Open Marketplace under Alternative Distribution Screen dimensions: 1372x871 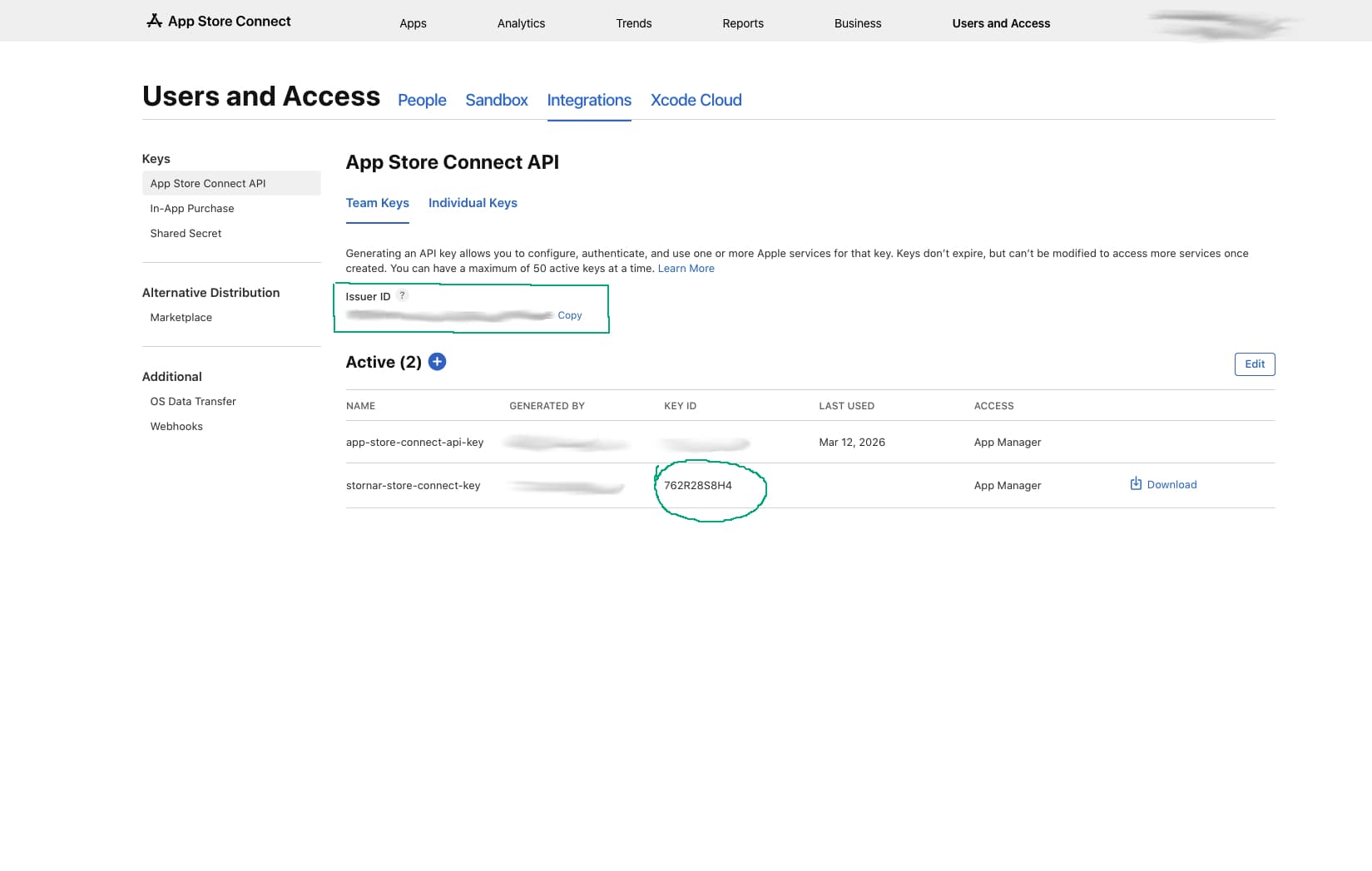point(181,317)
